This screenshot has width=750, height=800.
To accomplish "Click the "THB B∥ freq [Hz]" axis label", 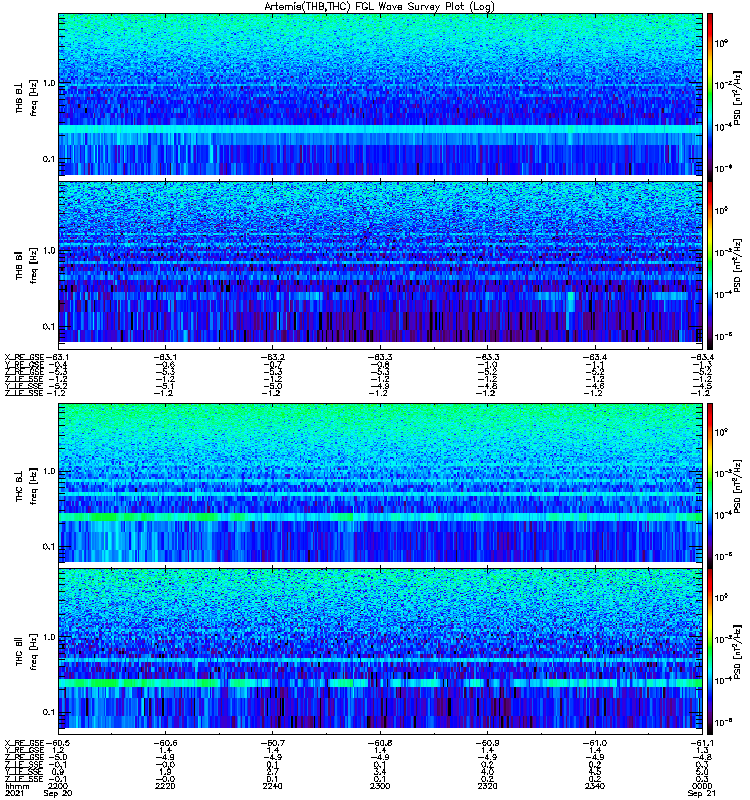I will tap(26, 265).
